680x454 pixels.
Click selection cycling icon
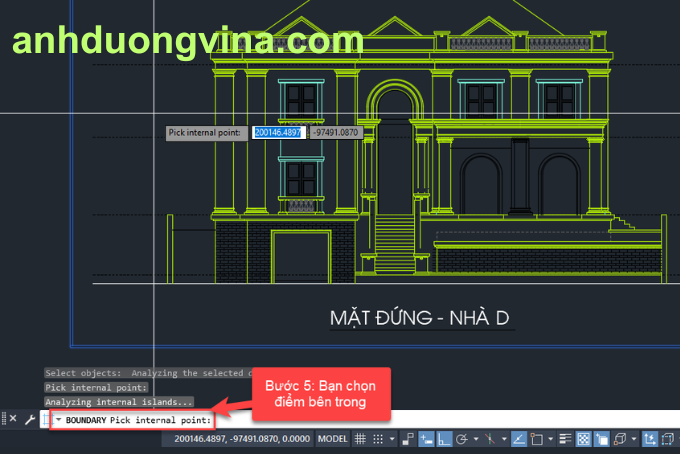click(601, 439)
